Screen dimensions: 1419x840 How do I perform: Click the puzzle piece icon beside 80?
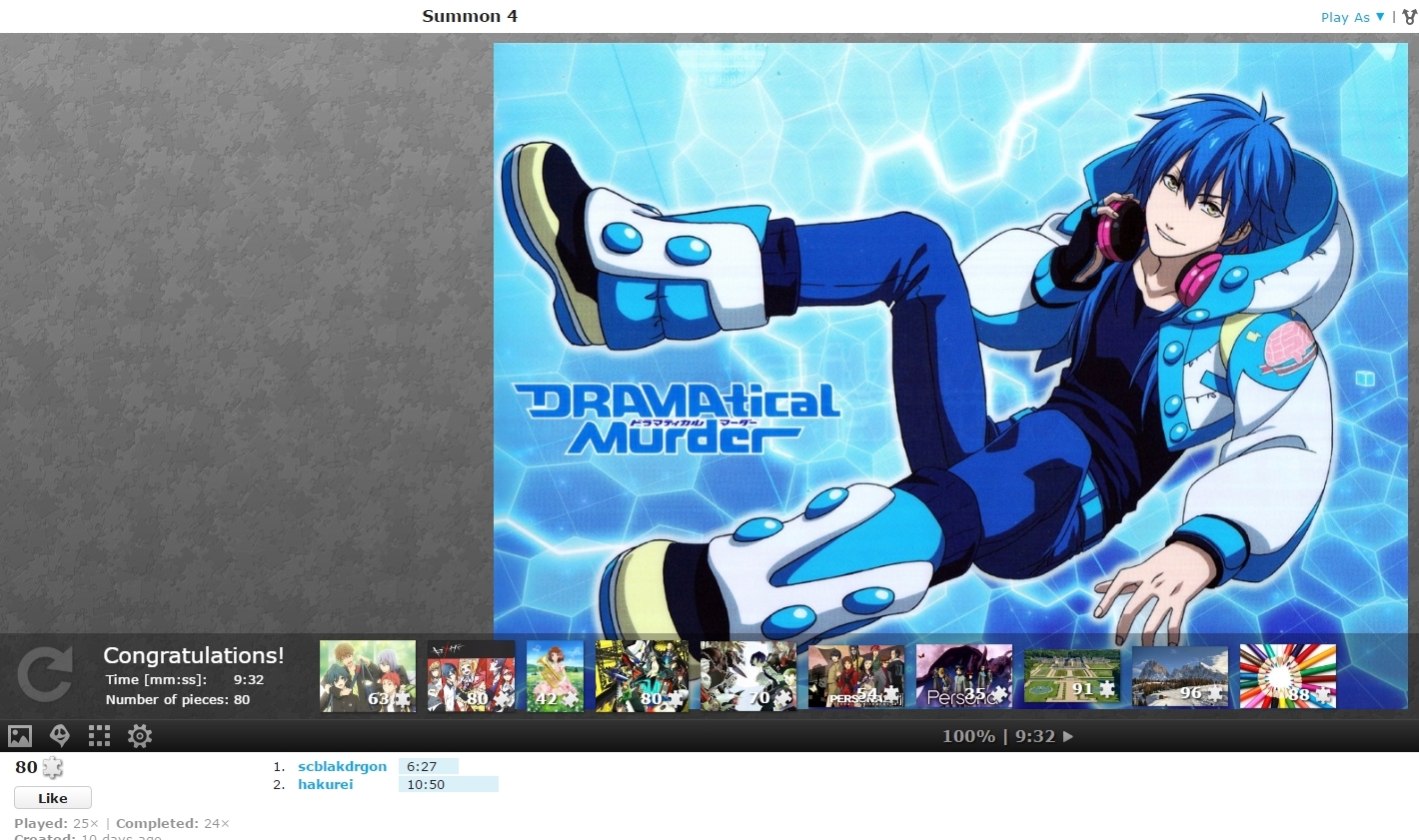point(53,768)
